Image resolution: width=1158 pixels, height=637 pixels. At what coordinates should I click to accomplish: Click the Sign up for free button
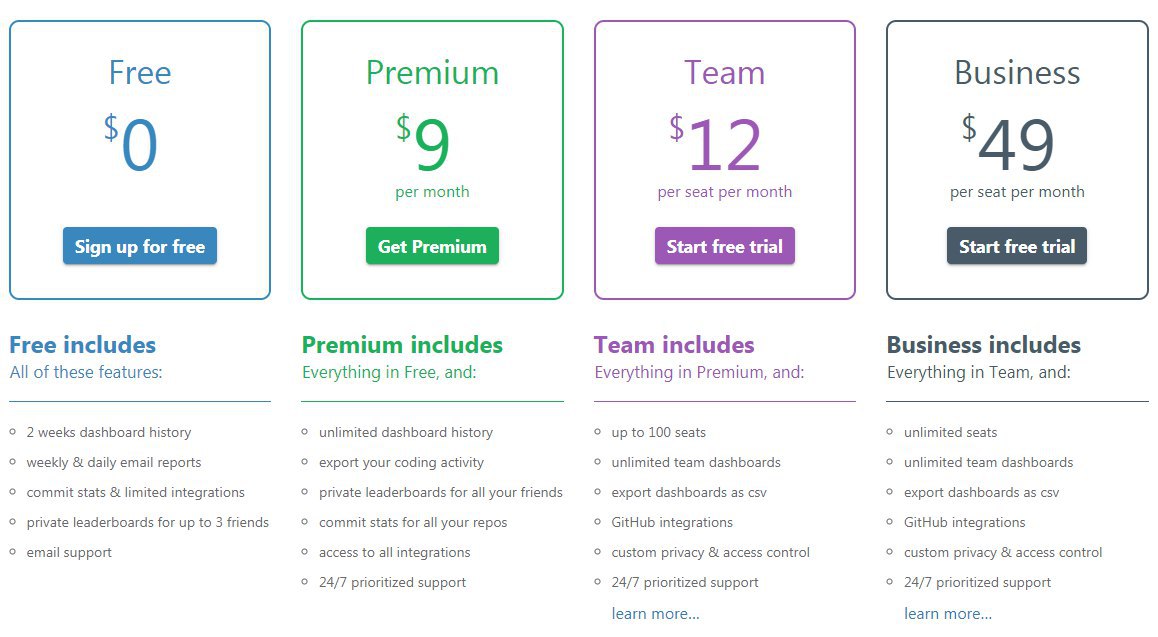click(x=140, y=246)
